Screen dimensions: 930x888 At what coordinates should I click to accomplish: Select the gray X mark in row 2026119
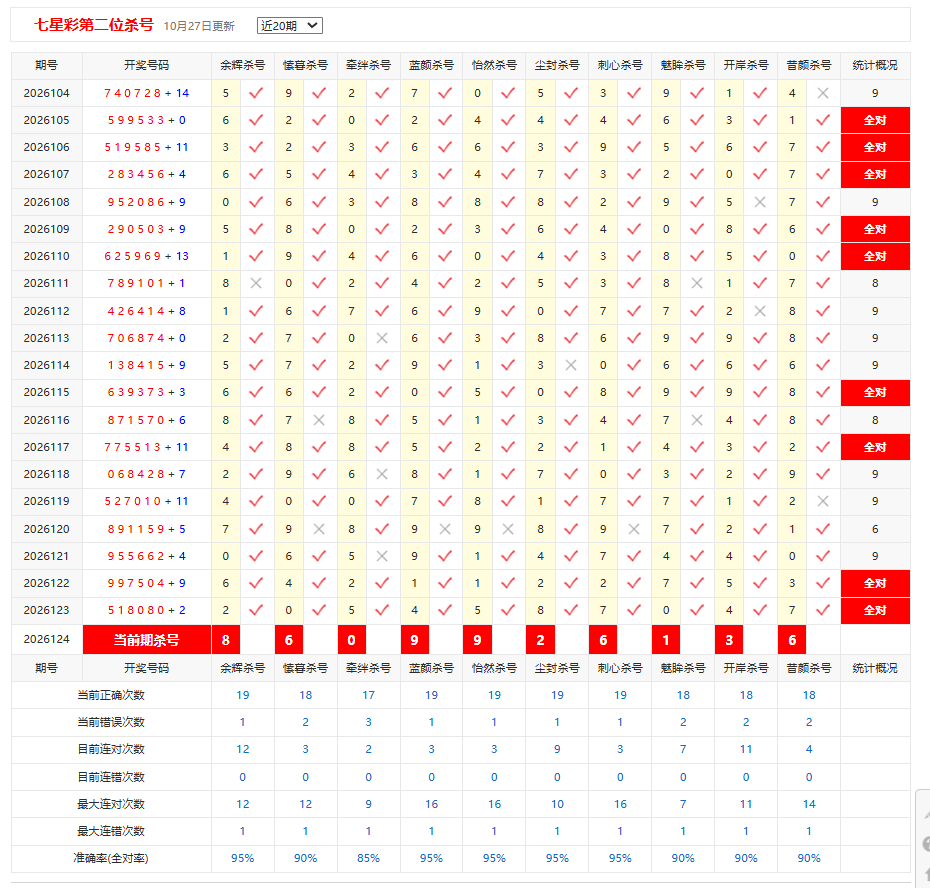(823, 501)
